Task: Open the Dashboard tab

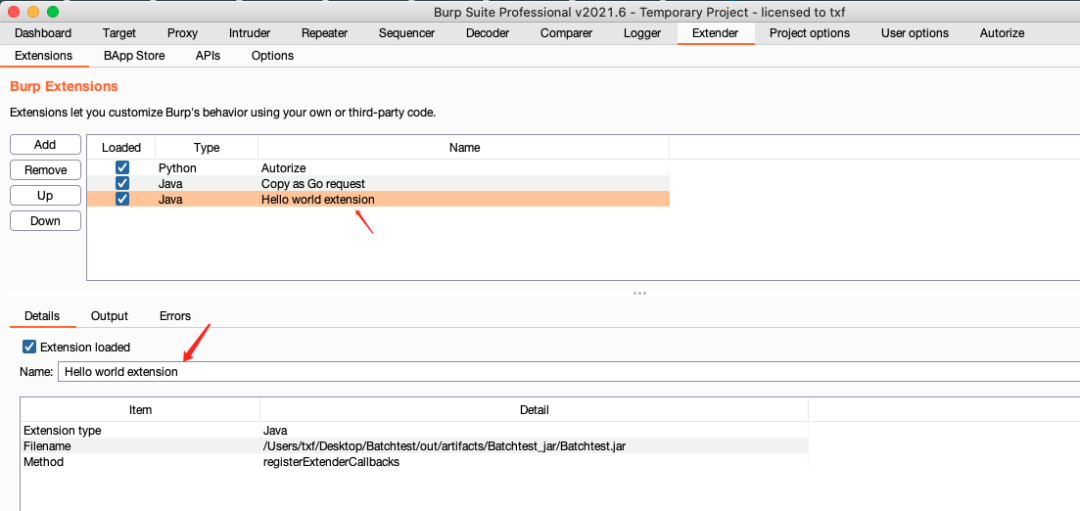Action: pos(43,33)
